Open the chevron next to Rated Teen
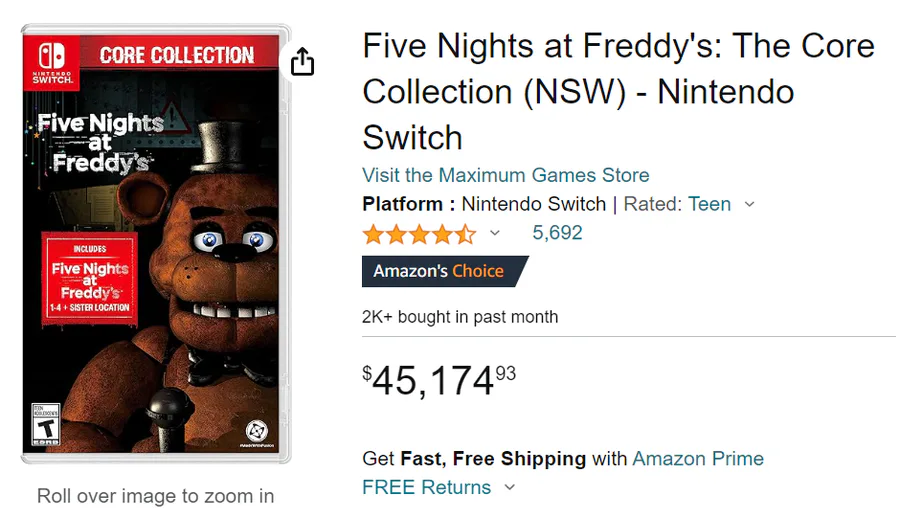 (x=750, y=204)
